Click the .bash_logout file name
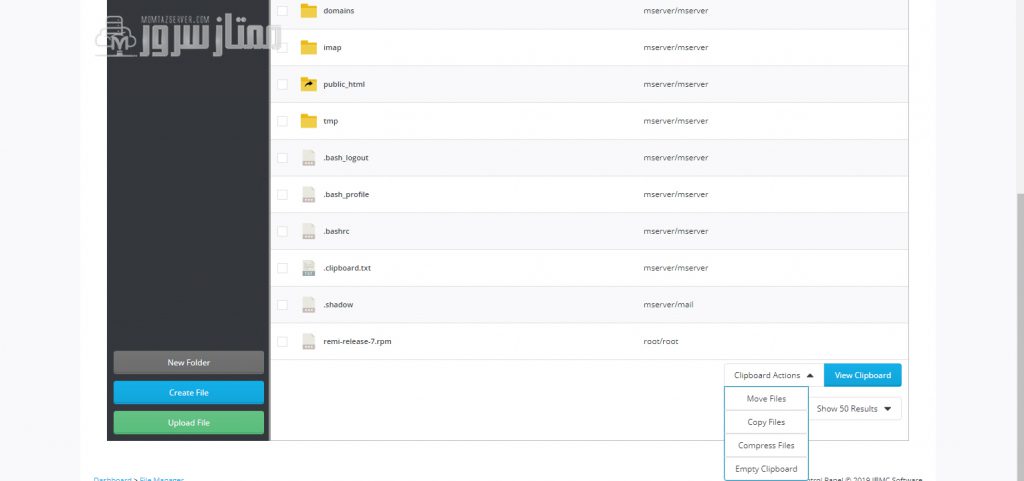The height and width of the screenshot is (481, 1024). pyautogui.click(x=346, y=158)
